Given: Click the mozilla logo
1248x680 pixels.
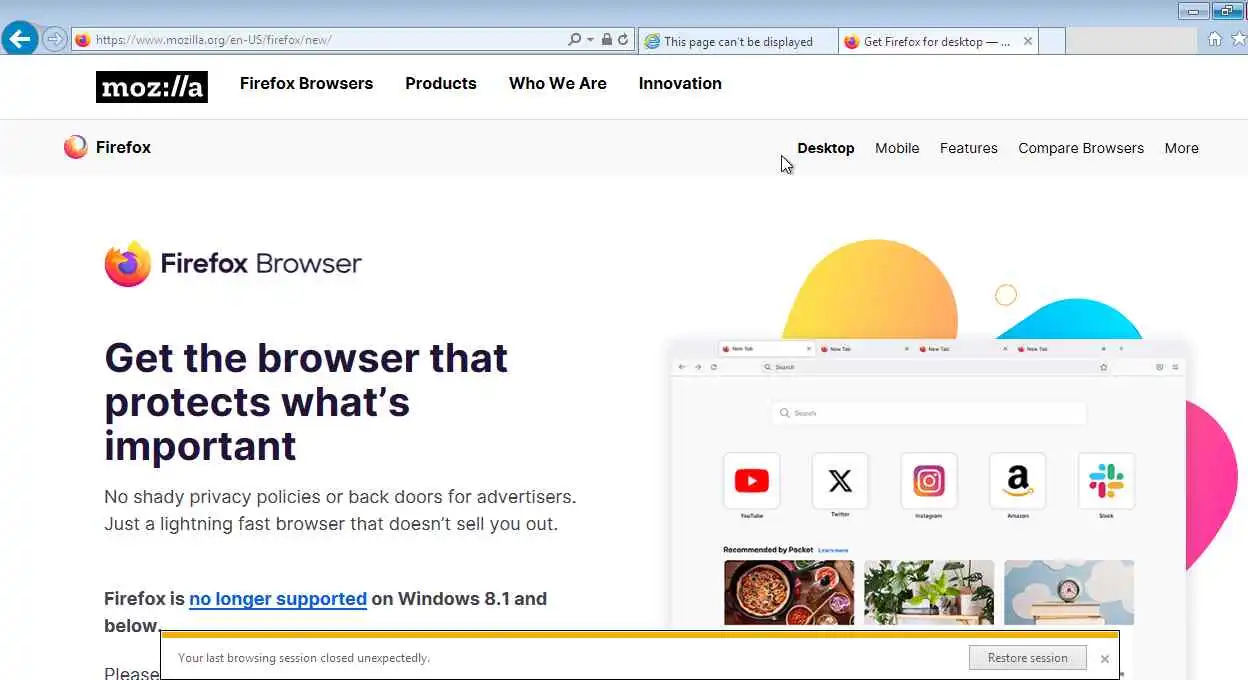Looking at the screenshot, I should [152, 87].
